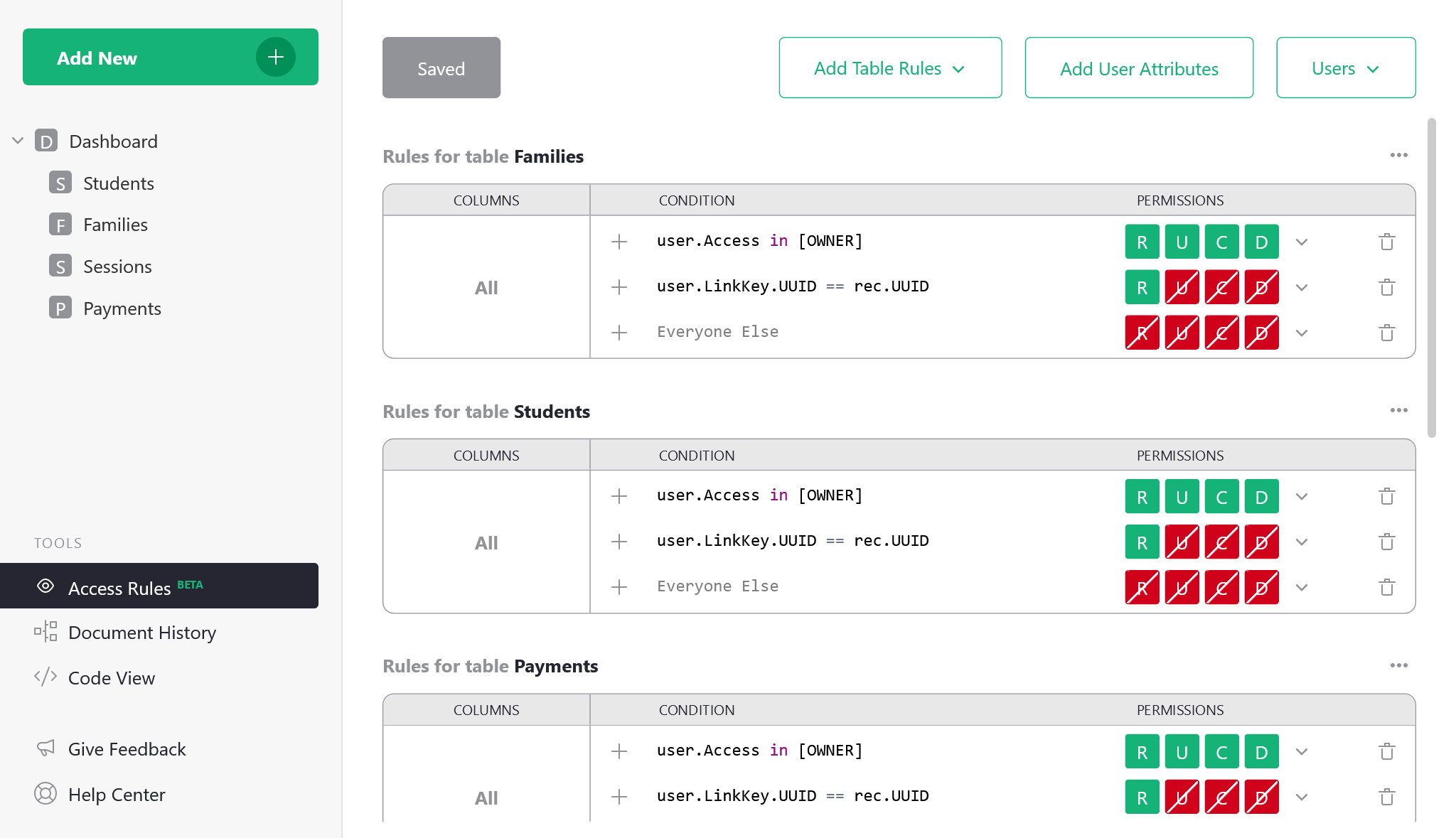Click plus icon beside Students LinkKey condition
The height and width of the screenshot is (838, 1456).
619,542
